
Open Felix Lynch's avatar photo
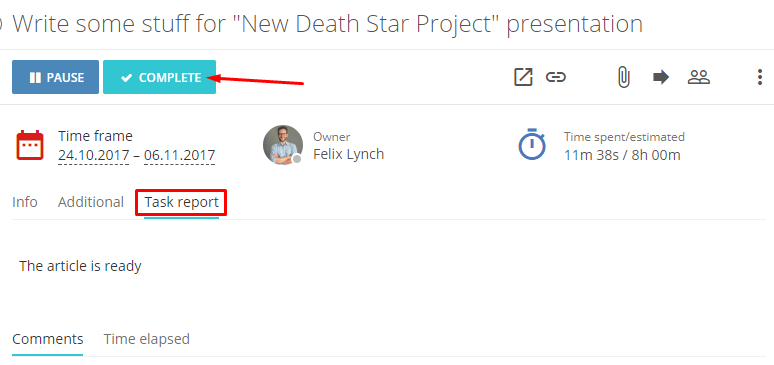pos(283,145)
